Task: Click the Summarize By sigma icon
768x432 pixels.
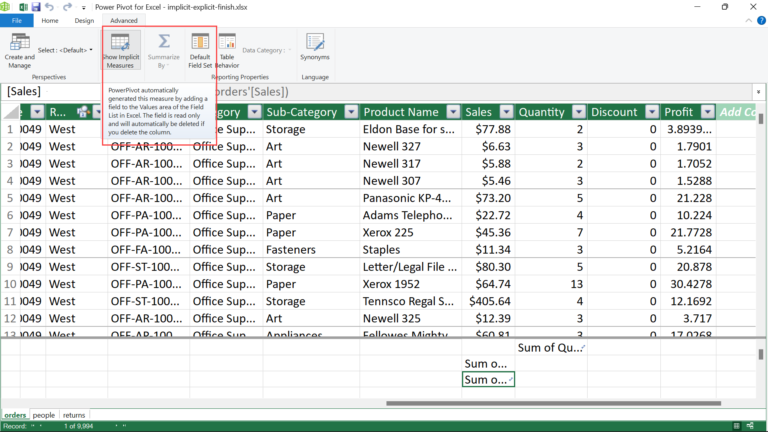Action: [164, 49]
